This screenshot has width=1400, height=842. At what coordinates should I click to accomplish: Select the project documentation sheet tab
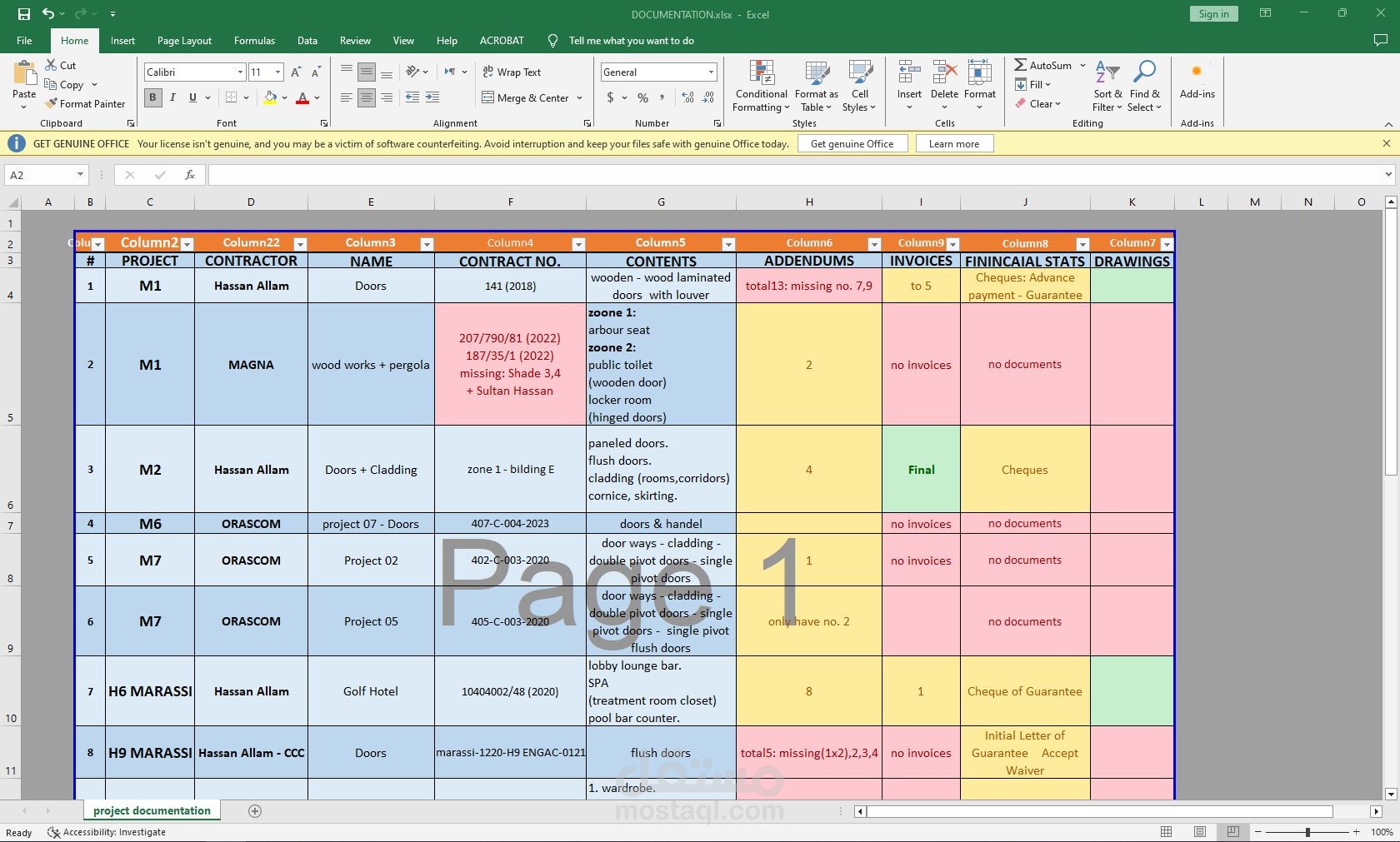tap(152, 811)
